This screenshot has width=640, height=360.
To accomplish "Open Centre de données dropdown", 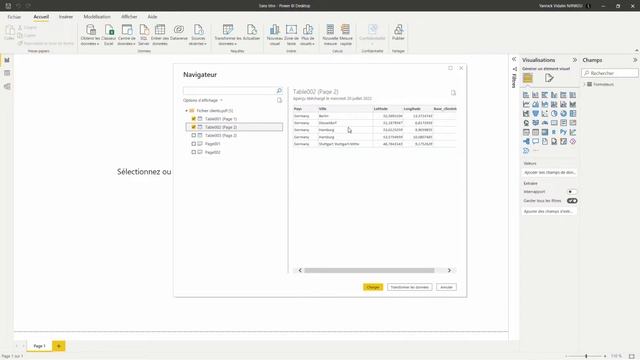I will coord(127,41).
